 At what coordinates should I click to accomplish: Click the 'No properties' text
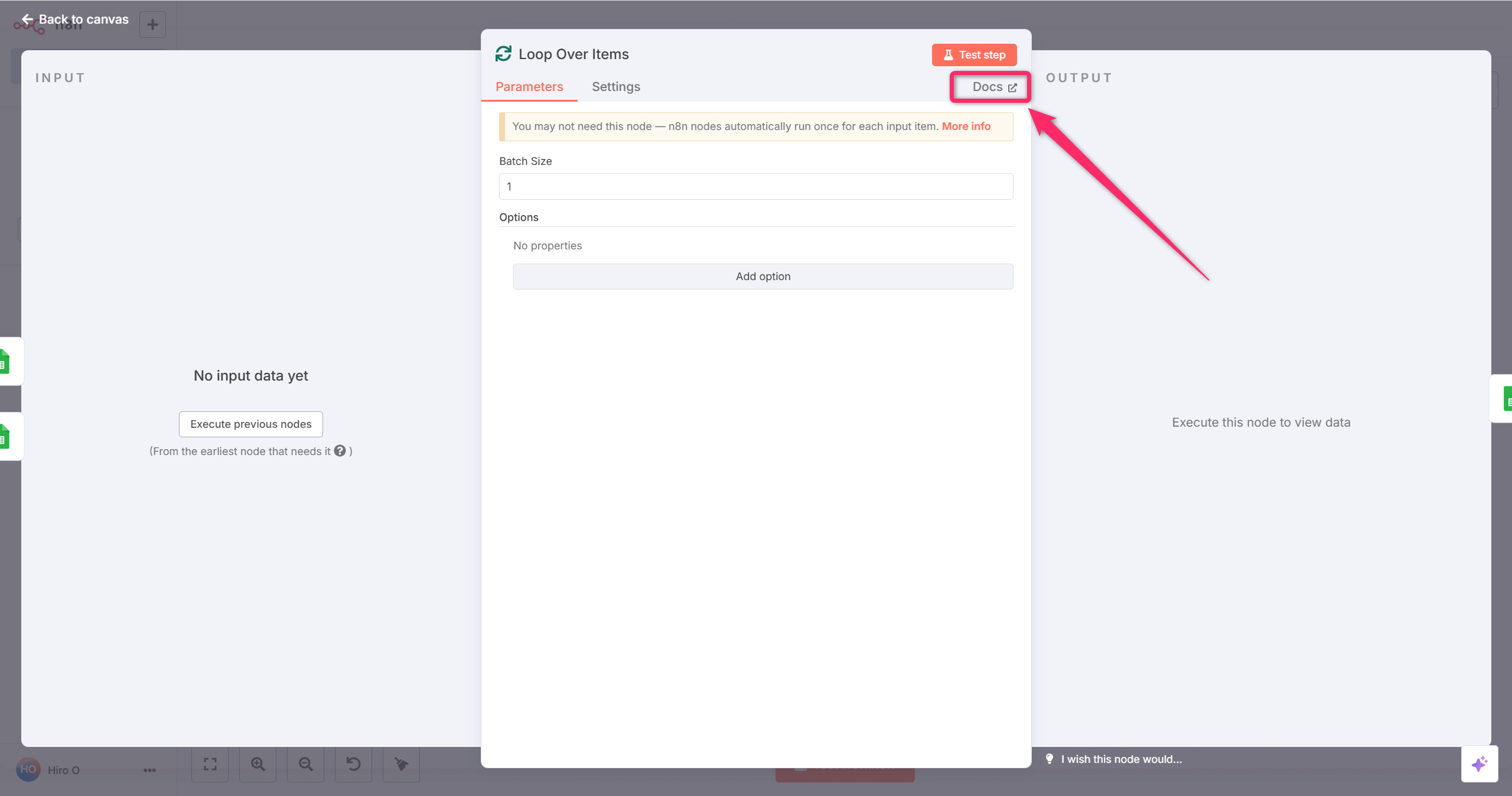point(548,246)
